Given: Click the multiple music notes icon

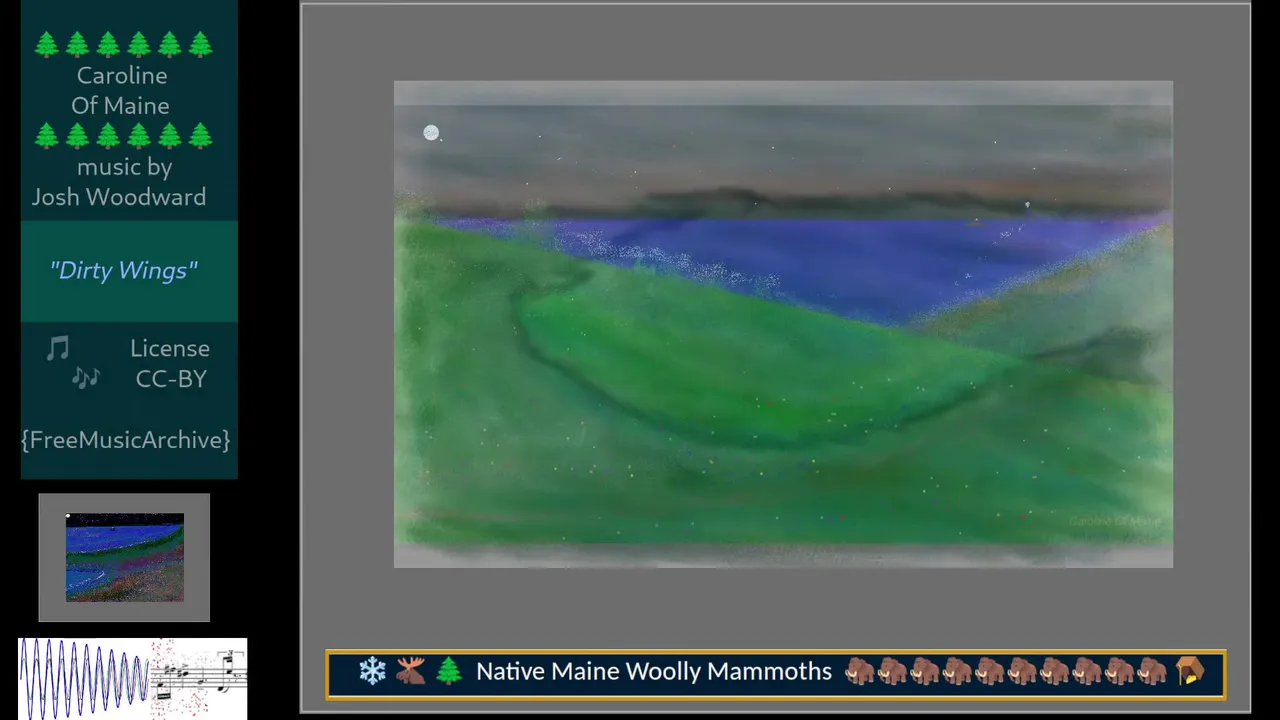Looking at the screenshot, I should pos(86,377).
